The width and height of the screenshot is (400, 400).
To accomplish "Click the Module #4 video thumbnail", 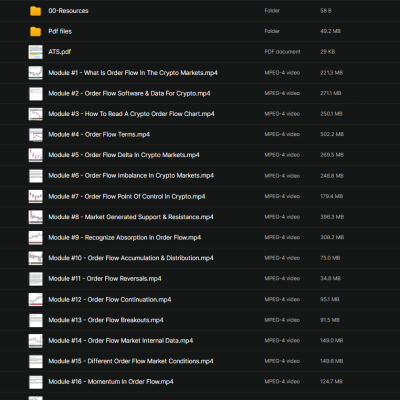I will click(x=35, y=135).
